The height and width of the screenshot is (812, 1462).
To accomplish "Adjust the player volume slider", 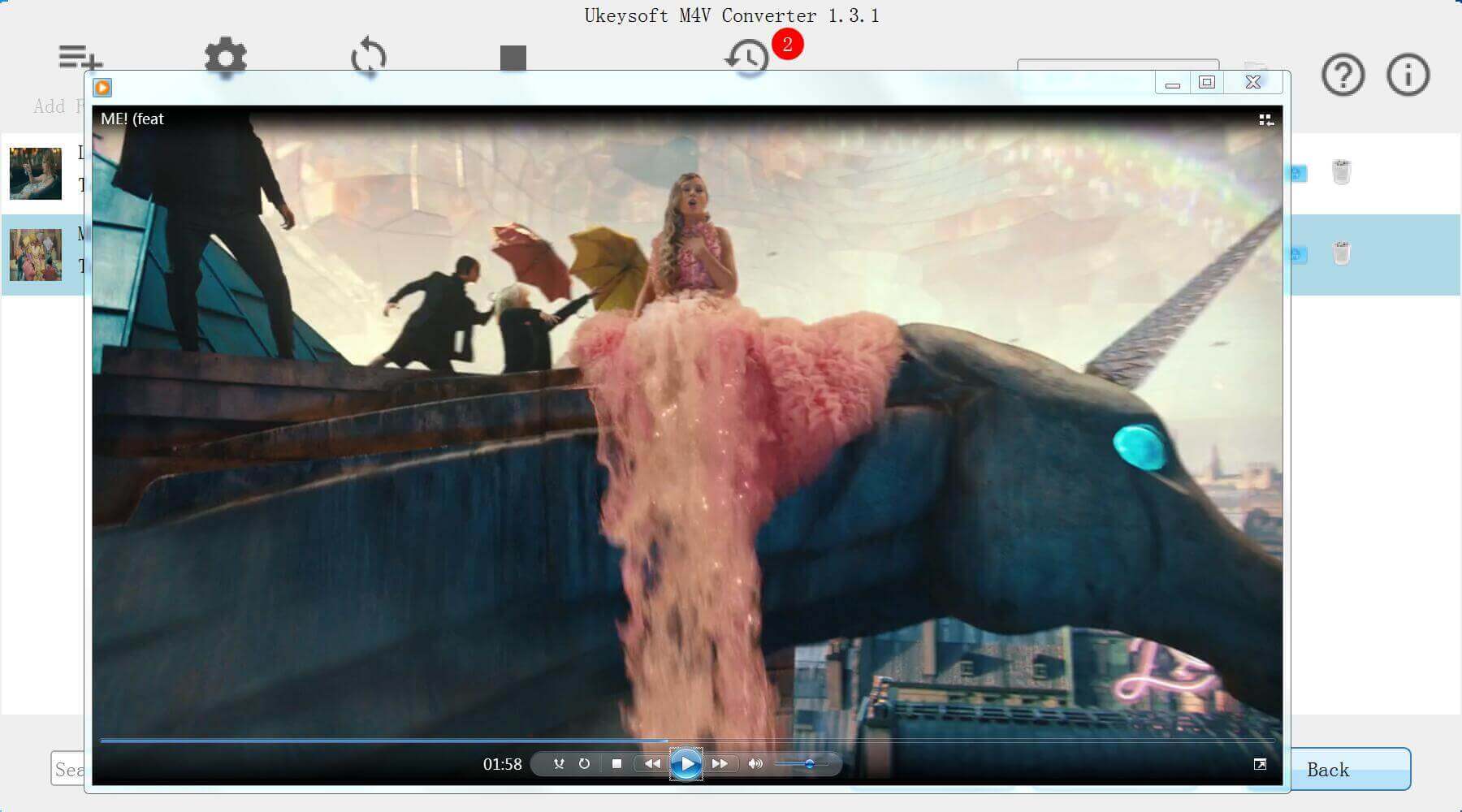I will point(802,764).
